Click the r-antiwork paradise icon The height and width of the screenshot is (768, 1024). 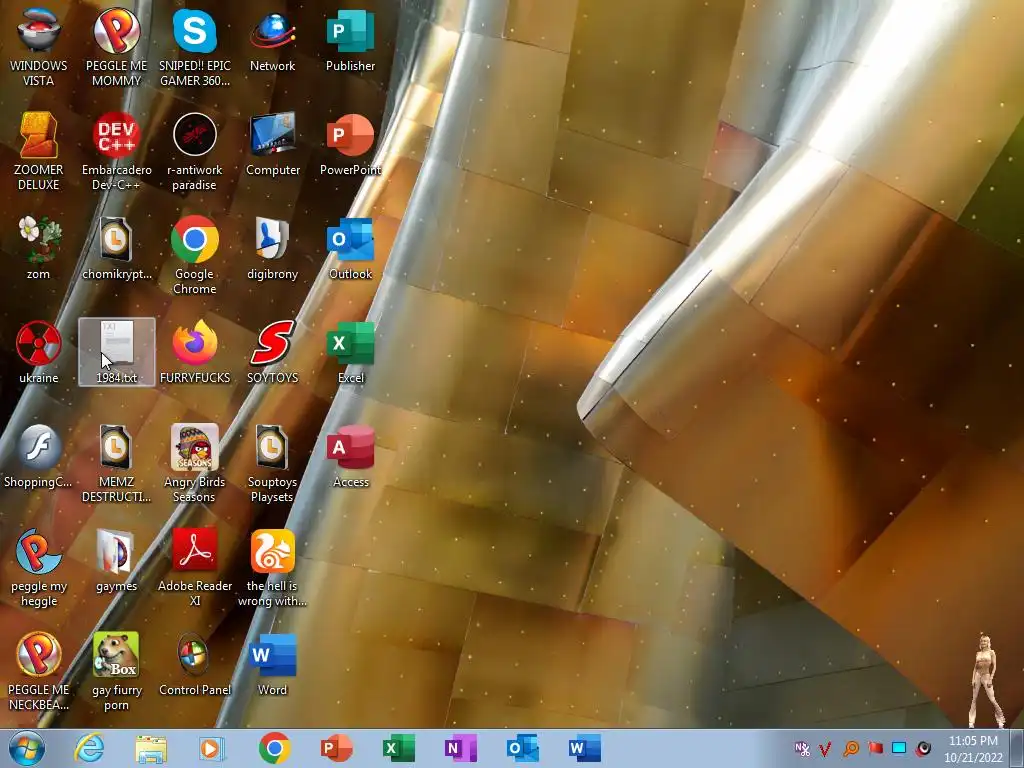[x=195, y=151]
